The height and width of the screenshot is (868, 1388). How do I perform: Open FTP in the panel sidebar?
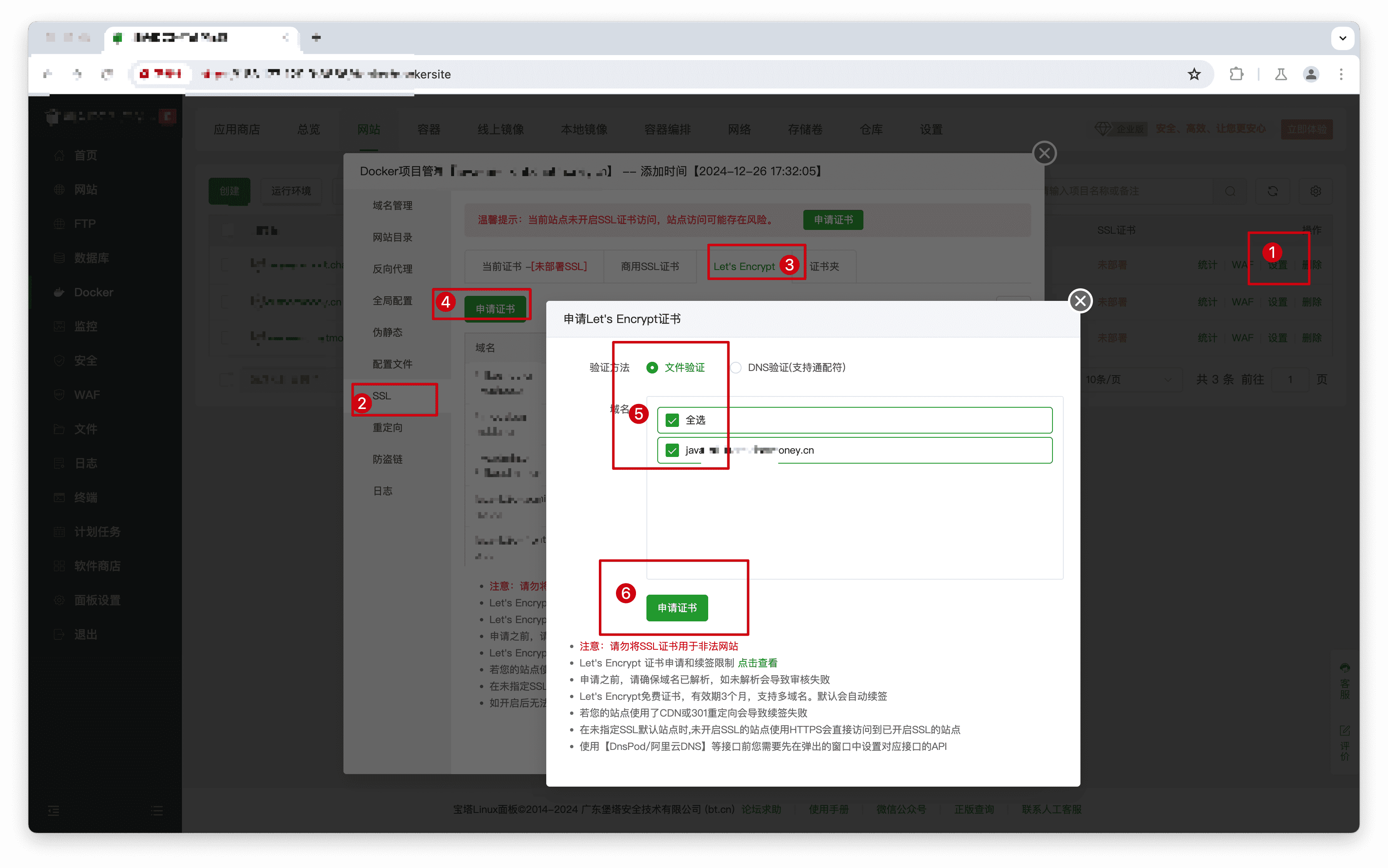[84, 223]
